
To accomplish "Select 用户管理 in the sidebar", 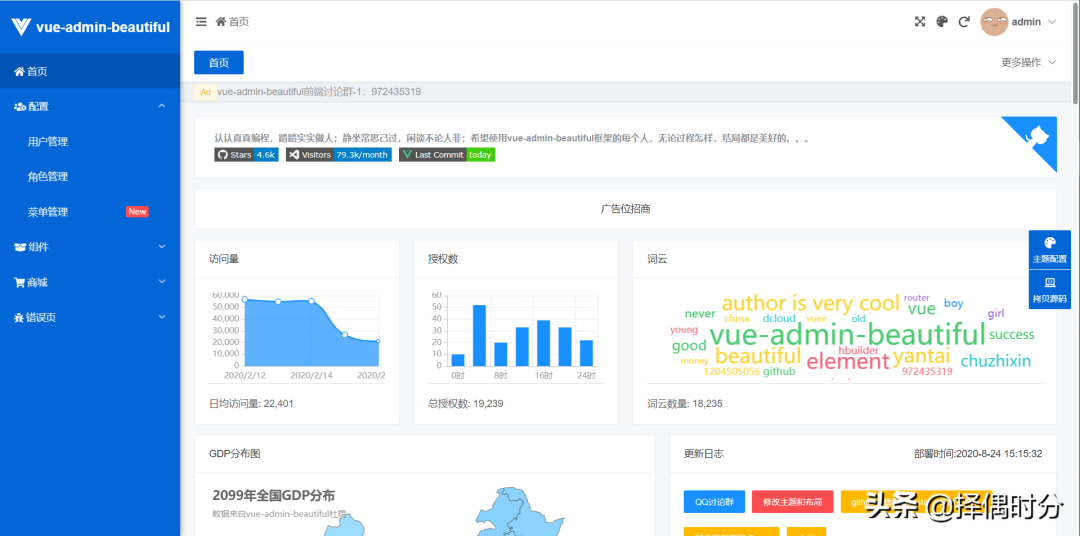I will click(x=48, y=142).
